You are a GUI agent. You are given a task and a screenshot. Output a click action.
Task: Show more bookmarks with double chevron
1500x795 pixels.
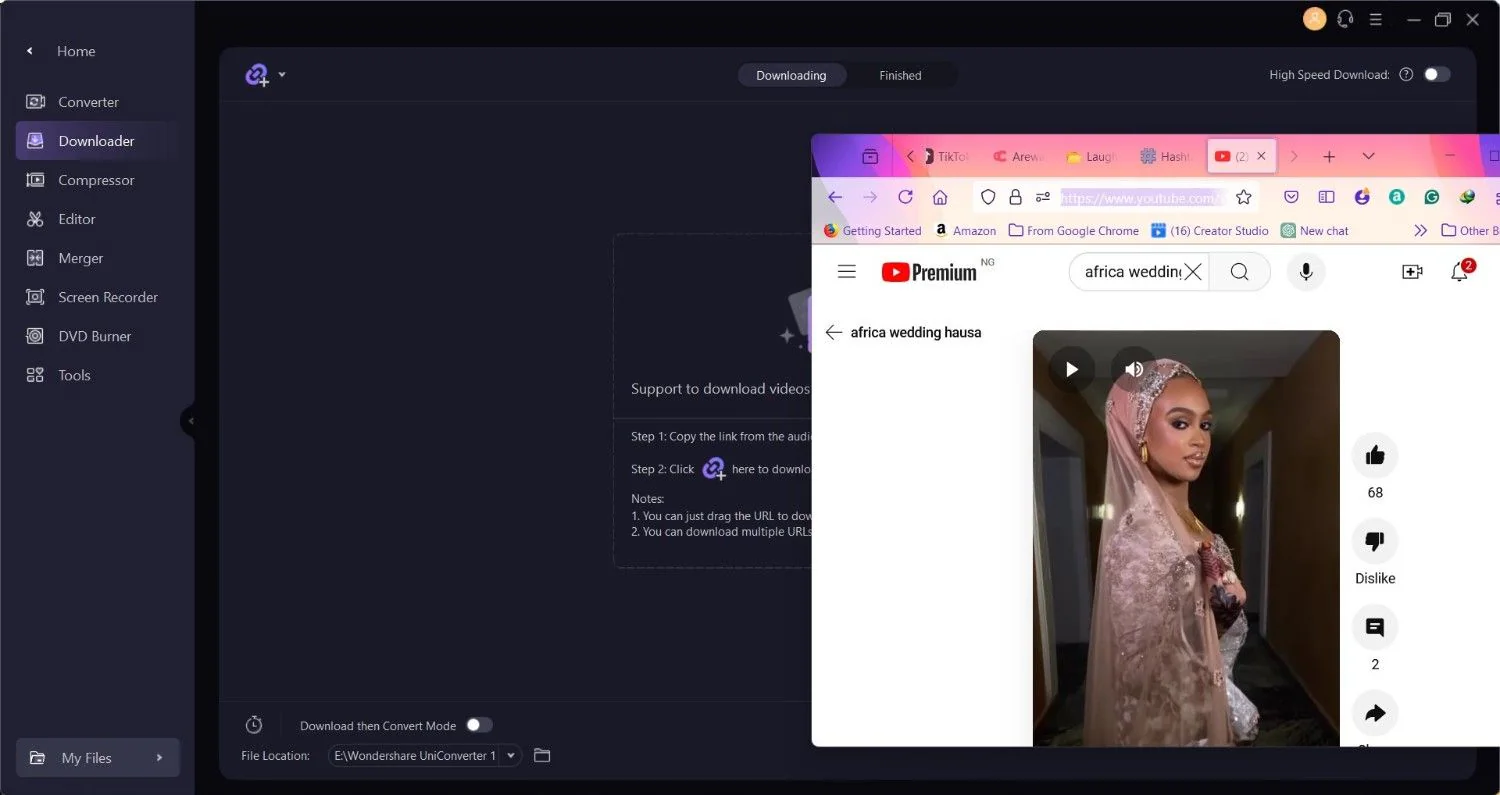point(1420,230)
